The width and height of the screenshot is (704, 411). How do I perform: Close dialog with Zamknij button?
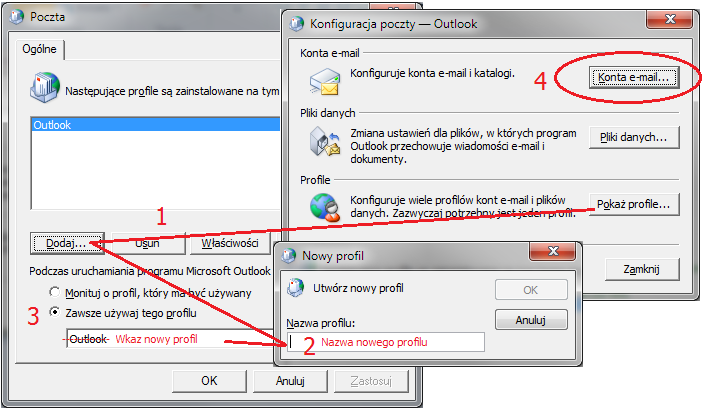(642, 269)
